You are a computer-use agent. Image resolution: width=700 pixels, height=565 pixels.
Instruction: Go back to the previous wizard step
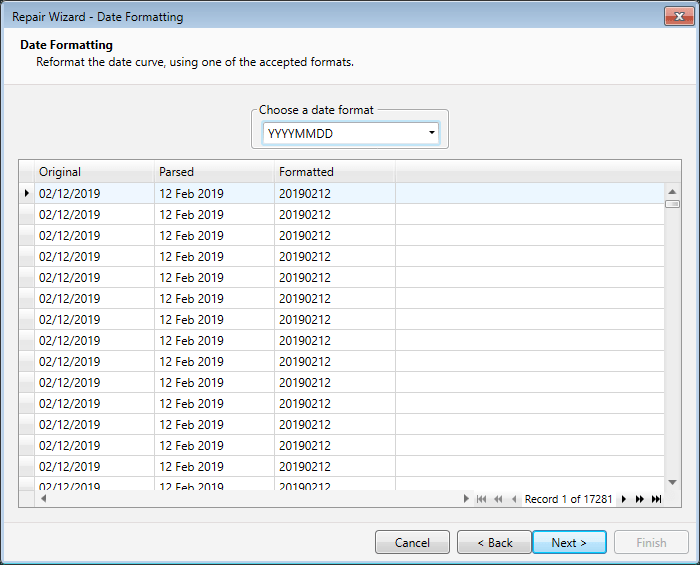(x=494, y=542)
